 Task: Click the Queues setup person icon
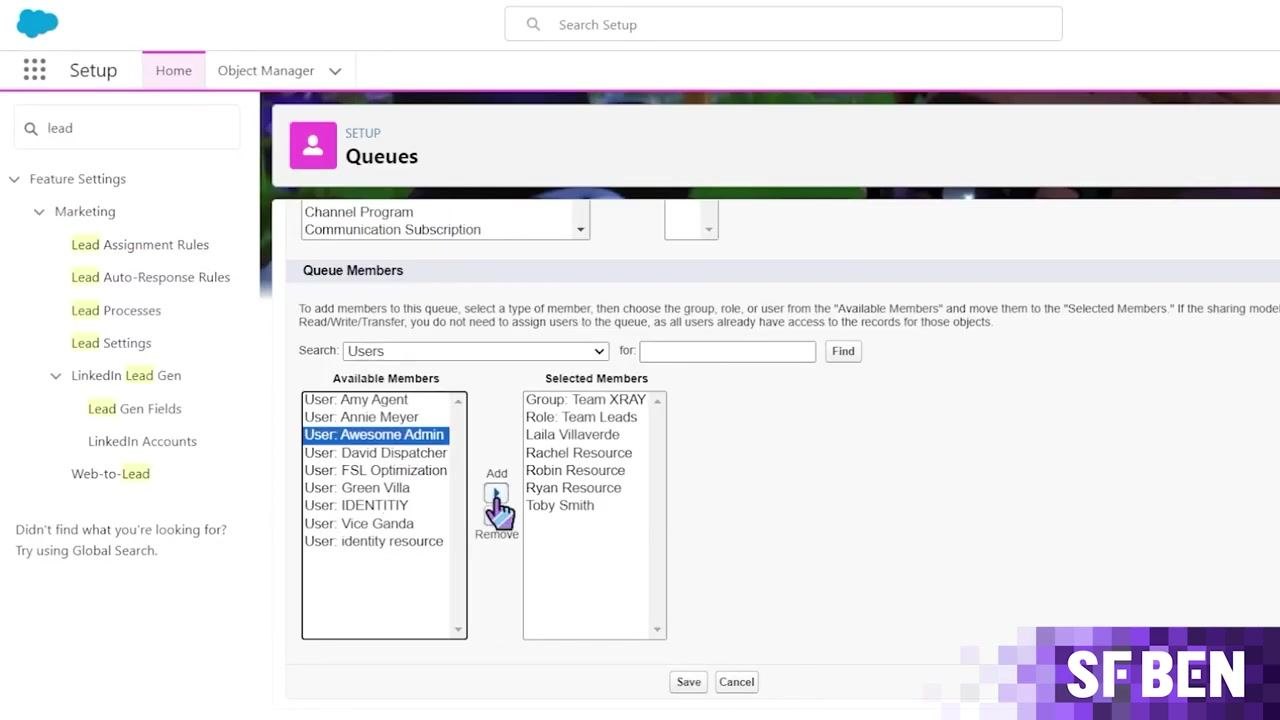pos(313,146)
